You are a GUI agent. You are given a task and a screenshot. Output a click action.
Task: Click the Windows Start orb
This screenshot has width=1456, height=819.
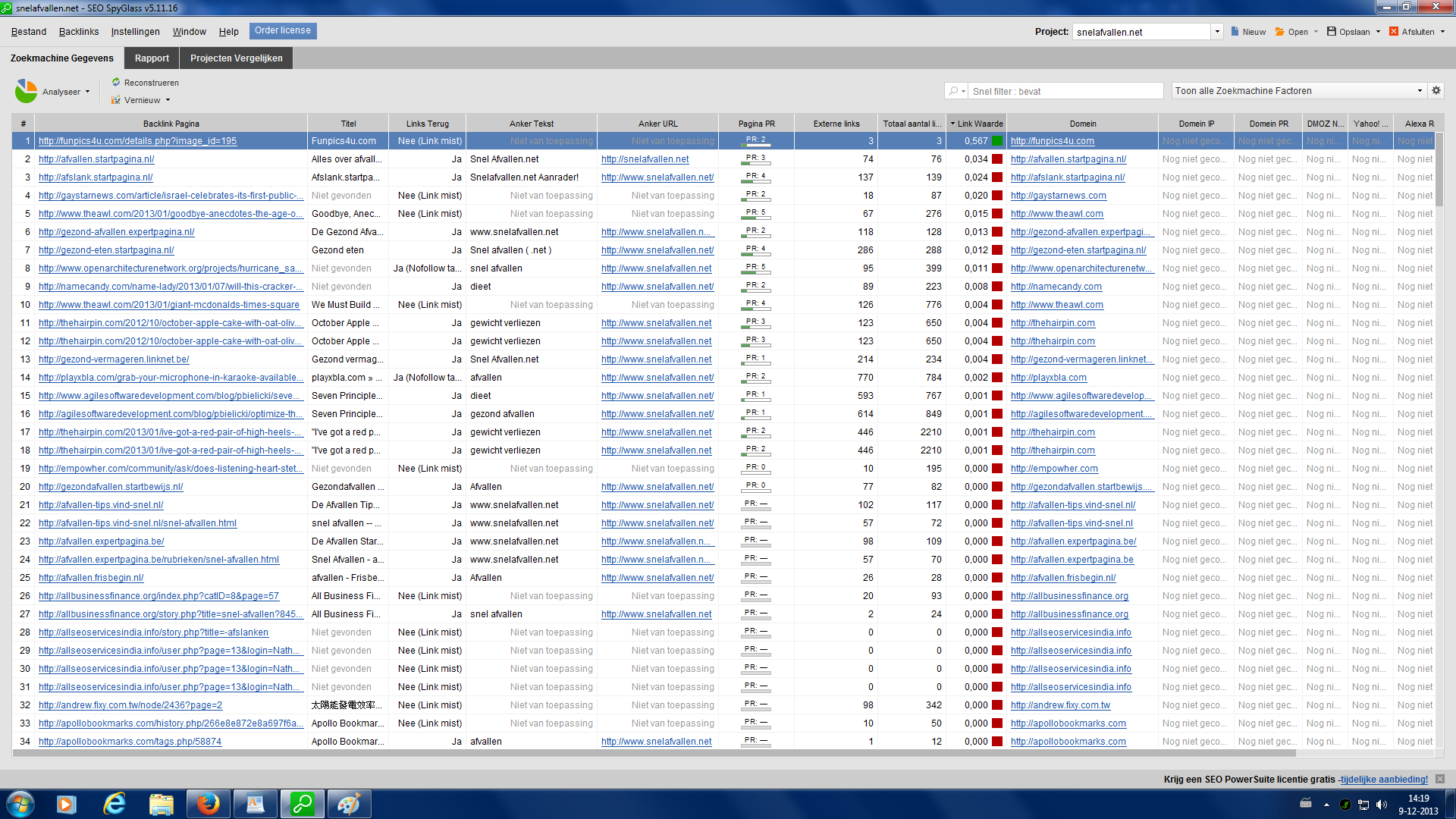(20, 804)
